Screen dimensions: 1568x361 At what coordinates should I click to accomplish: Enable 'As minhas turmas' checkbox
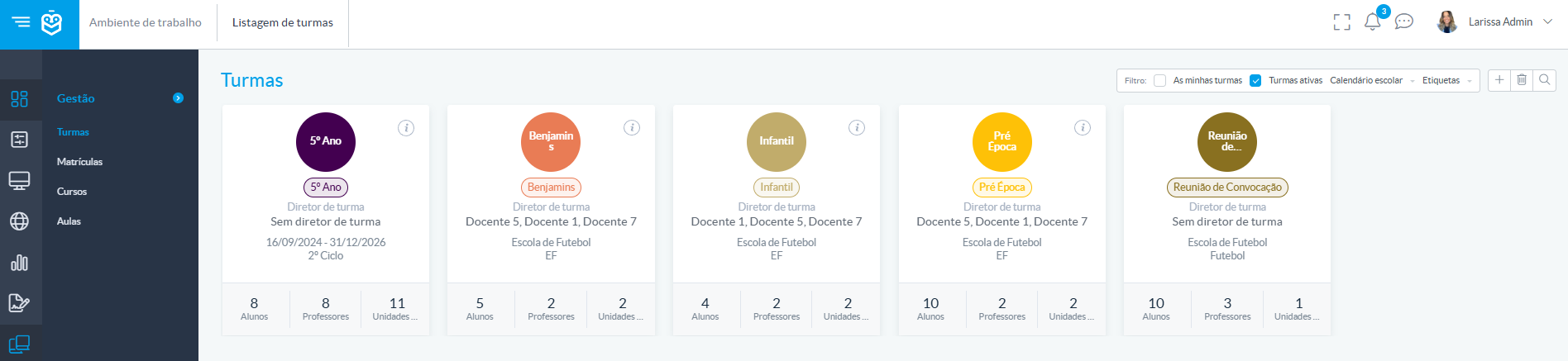coord(1159,81)
